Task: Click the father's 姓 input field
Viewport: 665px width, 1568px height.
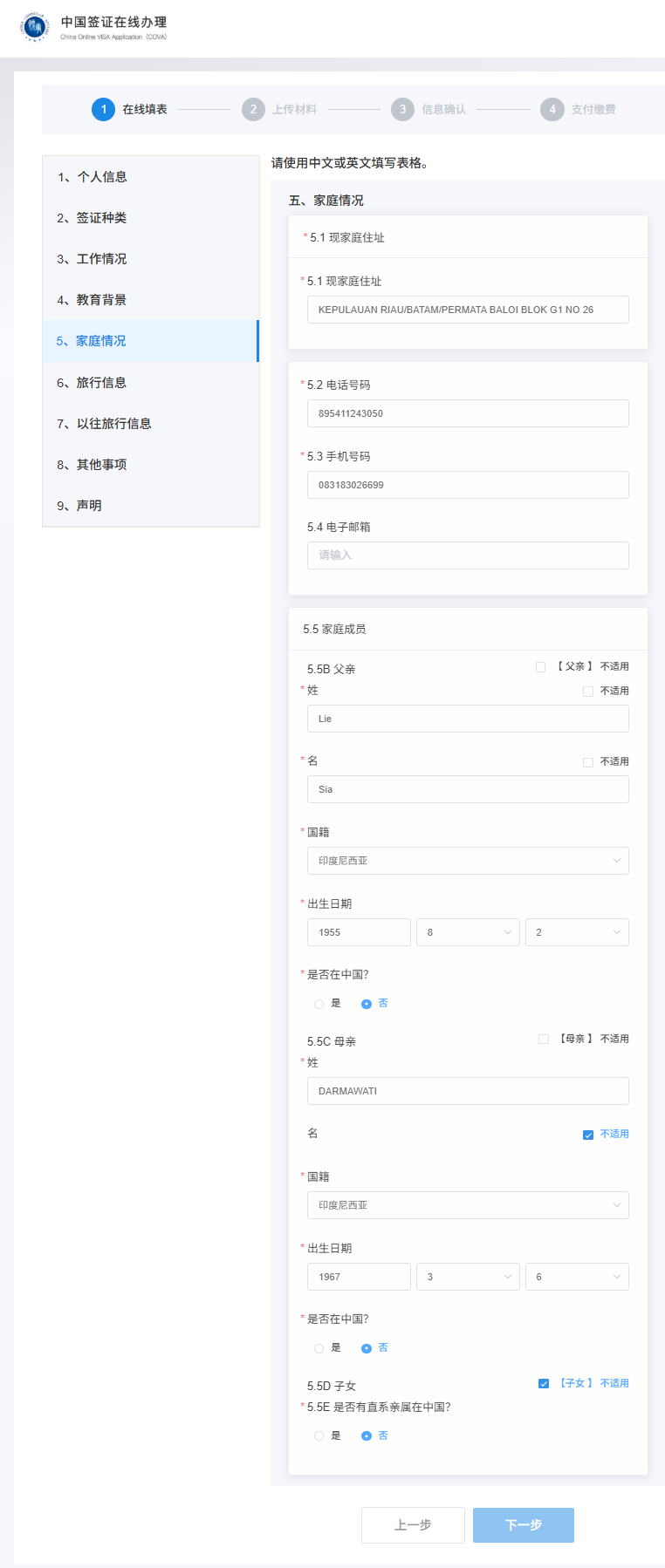Action: coord(468,719)
